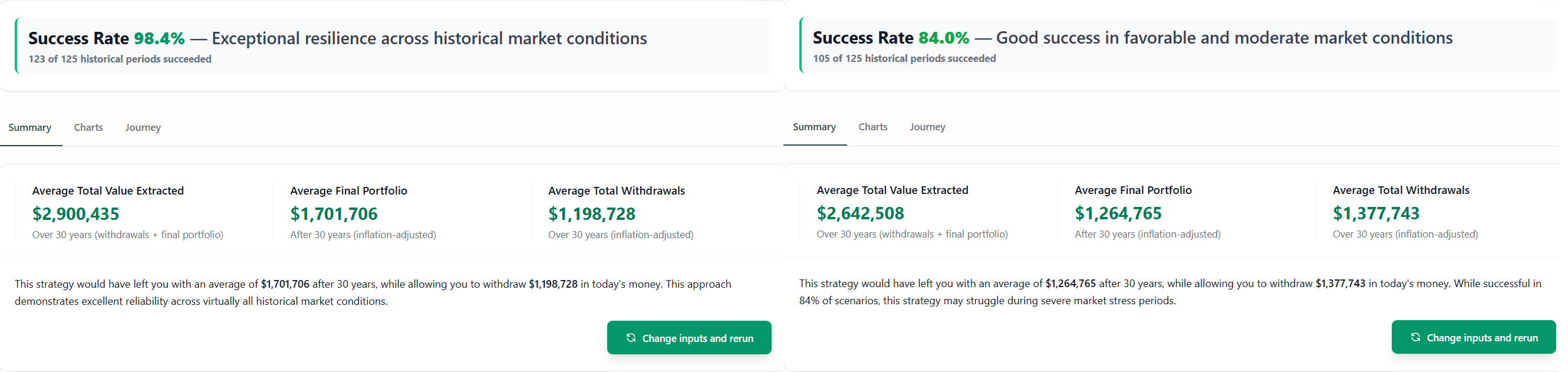
Task: Click right panel's Change inputs and rerun button
Action: [x=1474, y=337]
